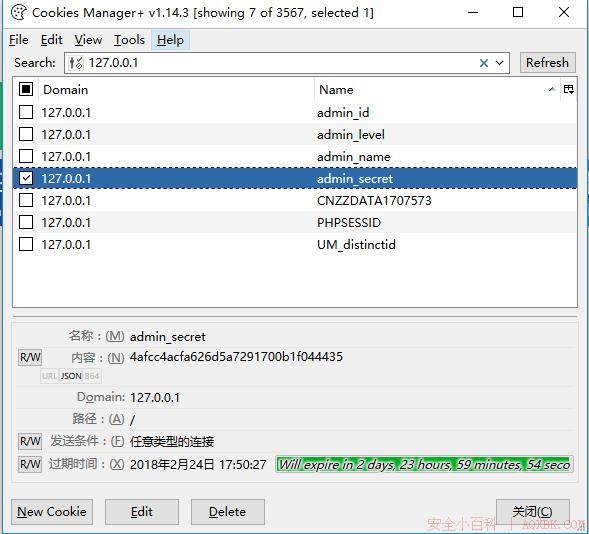Check the PHPSESSID cookie checkbox
The image size is (589, 534).
(26, 222)
